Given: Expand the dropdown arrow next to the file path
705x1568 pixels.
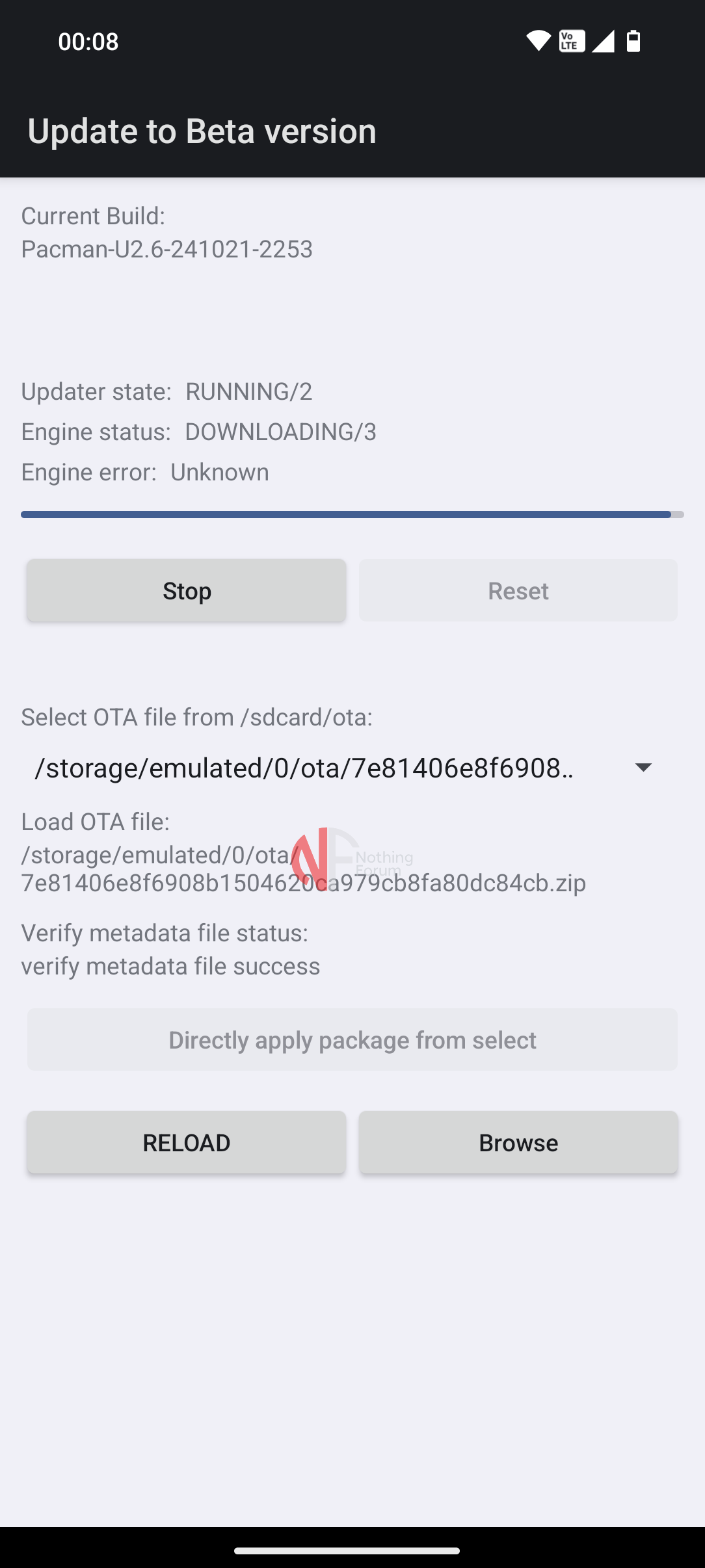Looking at the screenshot, I should [644, 768].
